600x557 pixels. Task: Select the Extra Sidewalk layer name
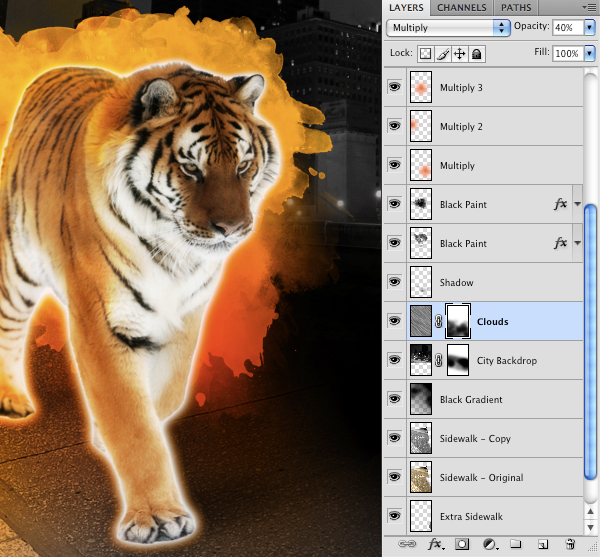coord(471,517)
